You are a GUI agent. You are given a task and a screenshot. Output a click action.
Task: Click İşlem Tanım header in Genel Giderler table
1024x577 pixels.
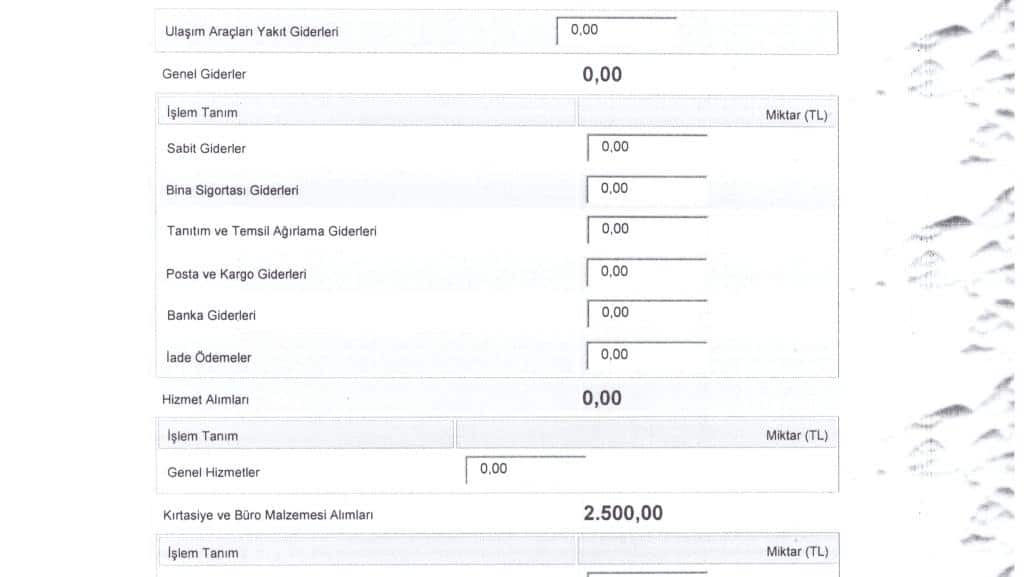(202, 113)
